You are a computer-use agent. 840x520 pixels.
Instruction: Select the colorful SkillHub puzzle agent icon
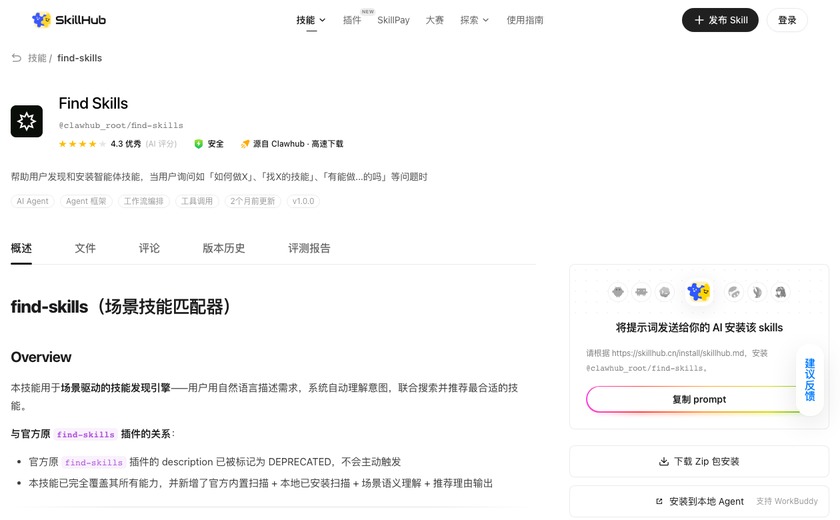click(x=699, y=292)
